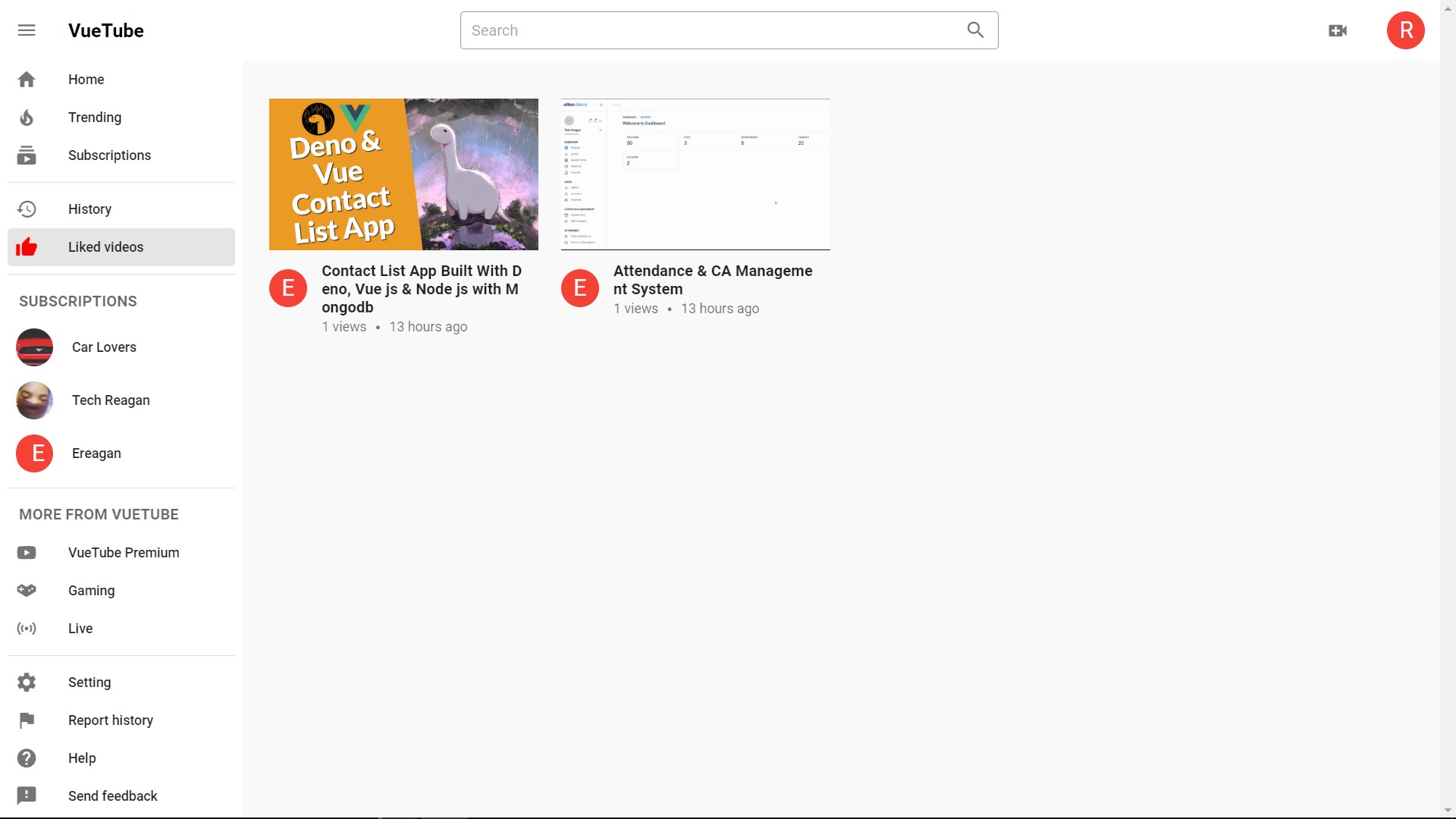The width and height of the screenshot is (1456, 819).
Task: Open the Deno & Vue Contact List thumbnail
Action: pyautogui.click(x=403, y=174)
